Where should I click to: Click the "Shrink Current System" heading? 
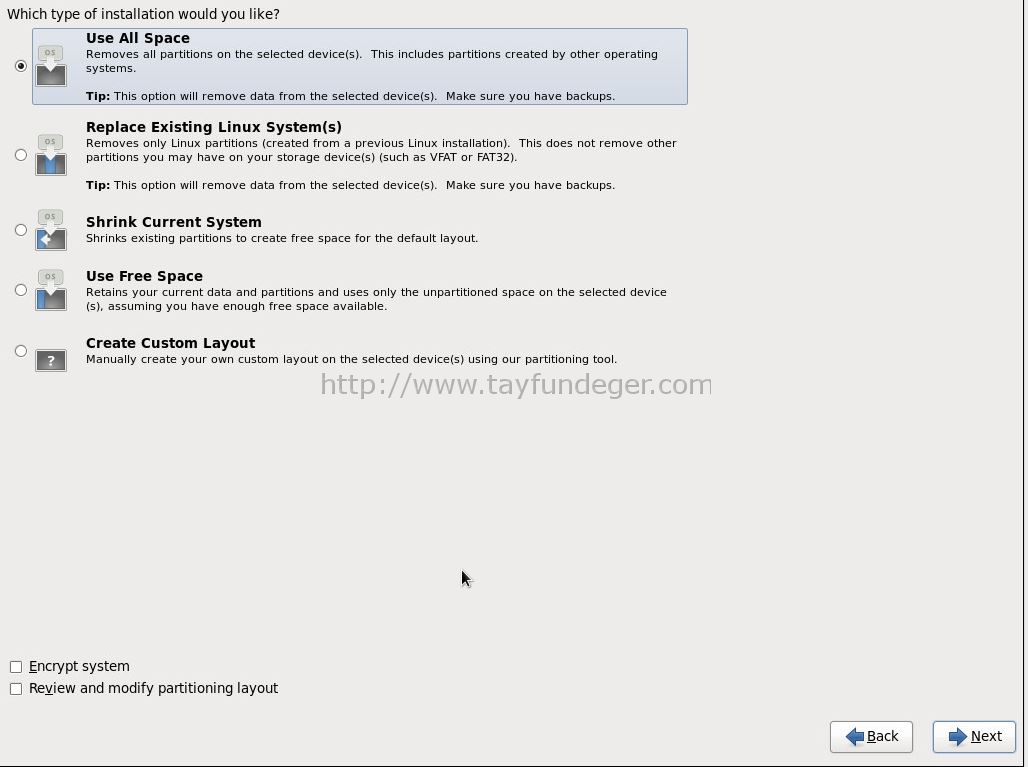click(174, 222)
